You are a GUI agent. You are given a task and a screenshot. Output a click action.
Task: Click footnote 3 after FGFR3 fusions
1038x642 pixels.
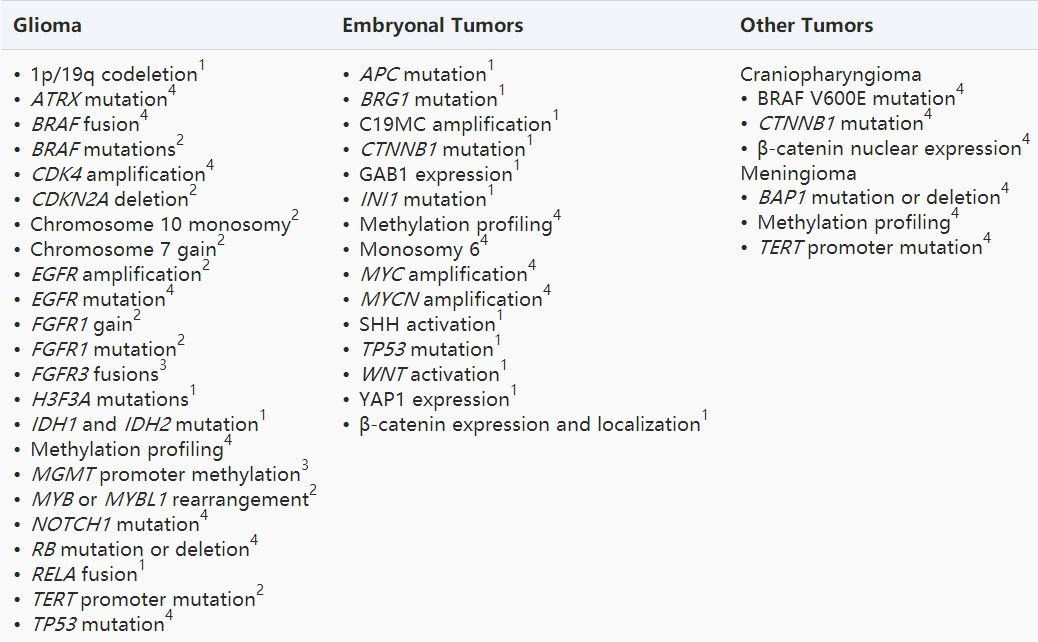[163, 367]
